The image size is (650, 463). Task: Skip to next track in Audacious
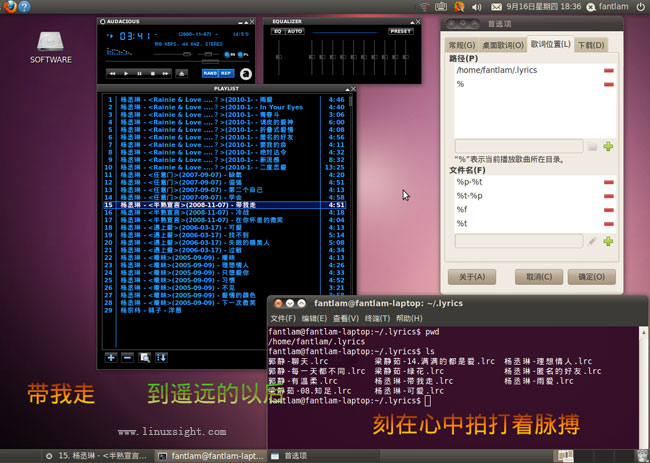(x=165, y=73)
